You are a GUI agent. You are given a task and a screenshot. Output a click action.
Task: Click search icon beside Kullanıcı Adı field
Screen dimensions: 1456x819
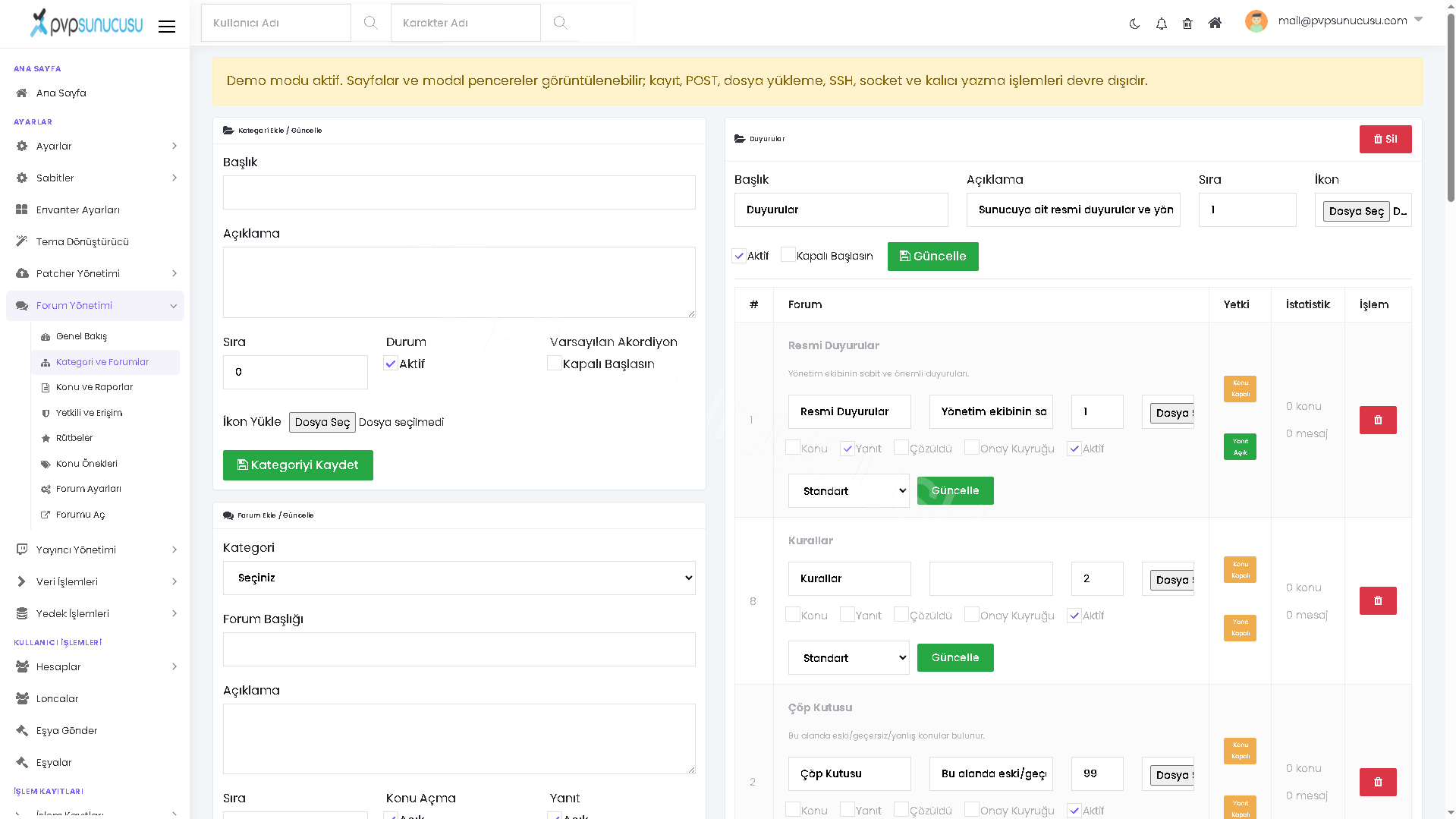tap(370, 23)
